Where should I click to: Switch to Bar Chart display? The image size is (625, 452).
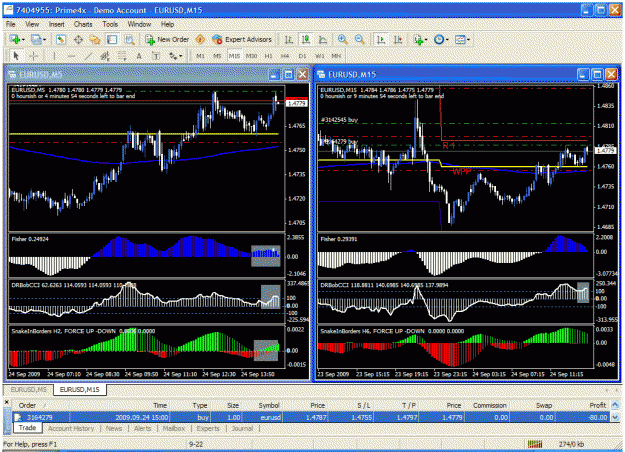pyautogui.click(x=289, y=39)
